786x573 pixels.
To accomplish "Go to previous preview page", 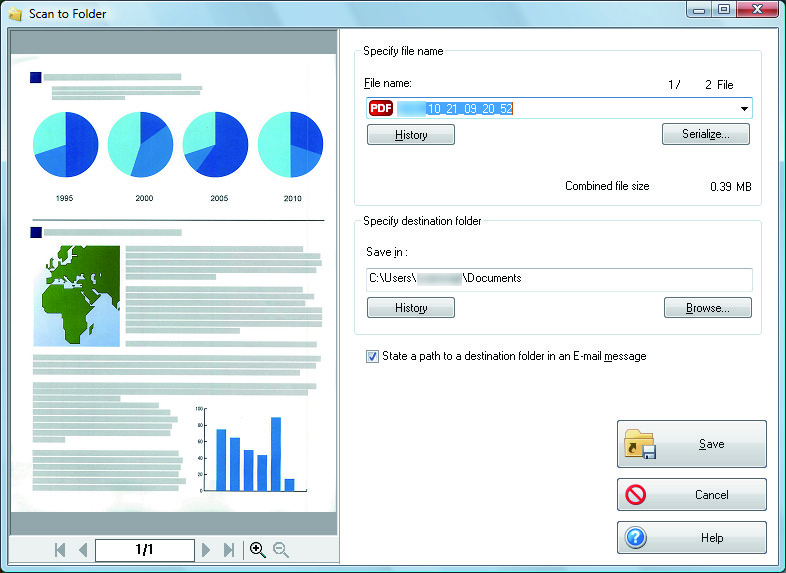I will tap(83, 550).
